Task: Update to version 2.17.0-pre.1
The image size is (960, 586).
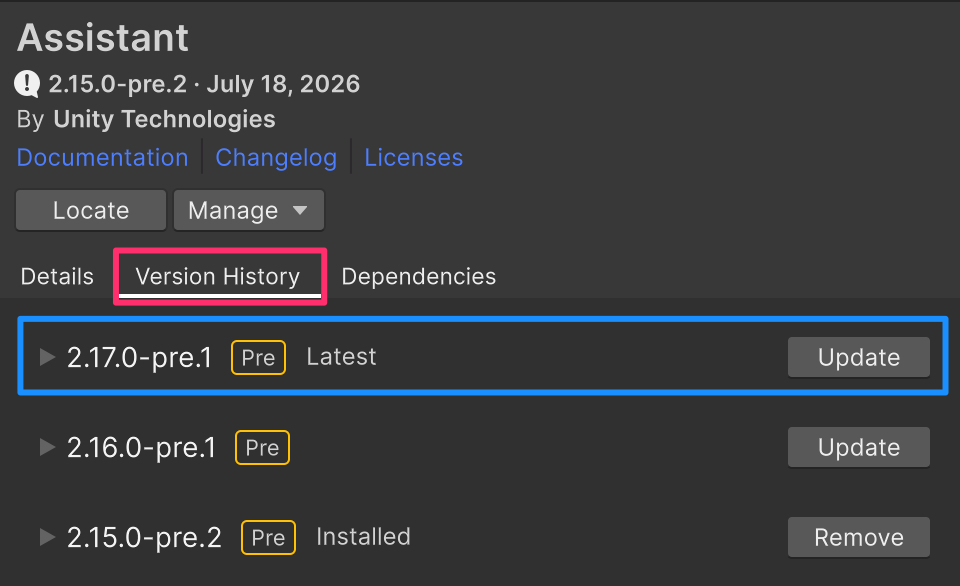Action: 859,357
